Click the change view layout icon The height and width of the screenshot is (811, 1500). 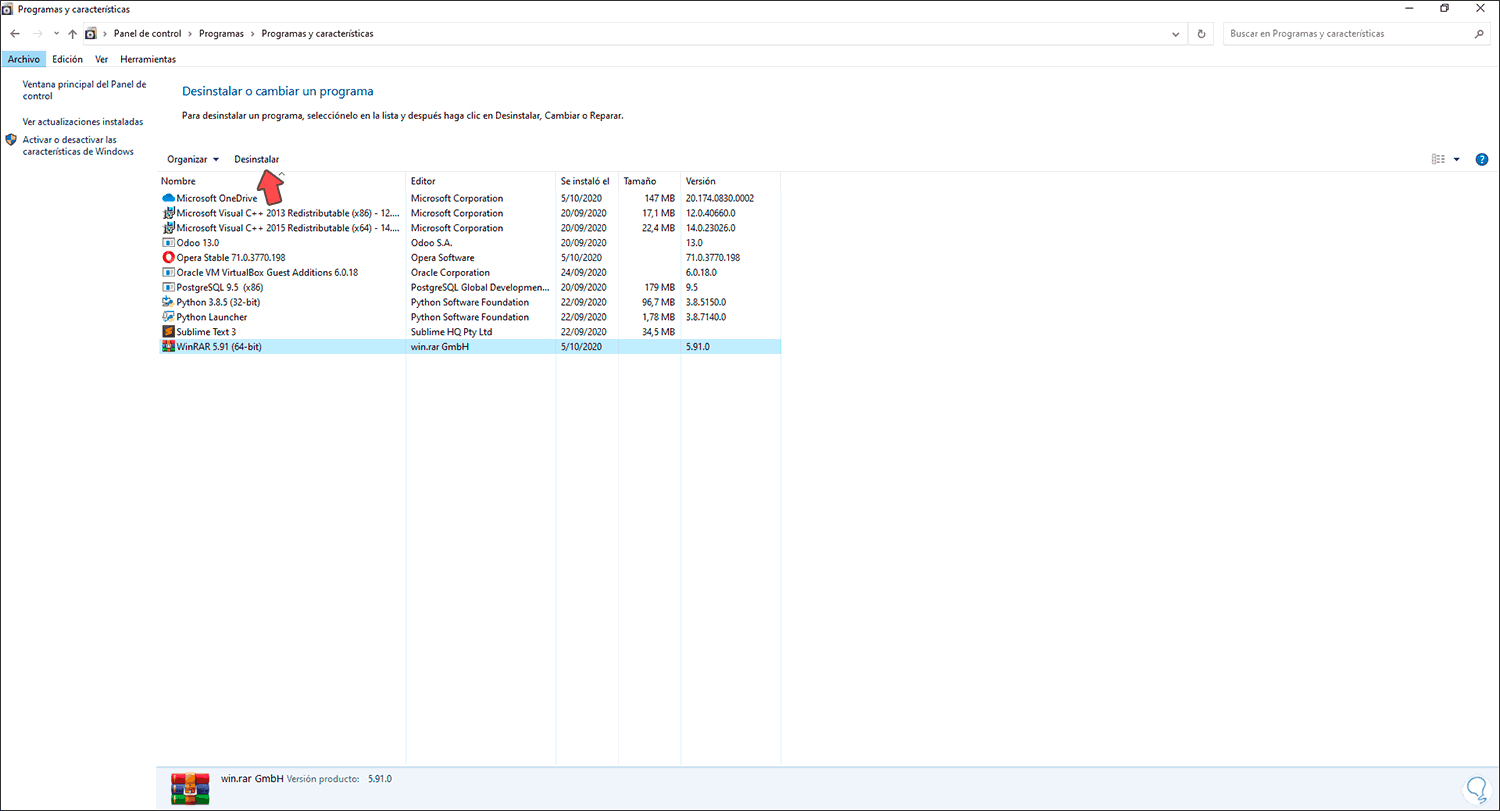tap(1438, 159)
